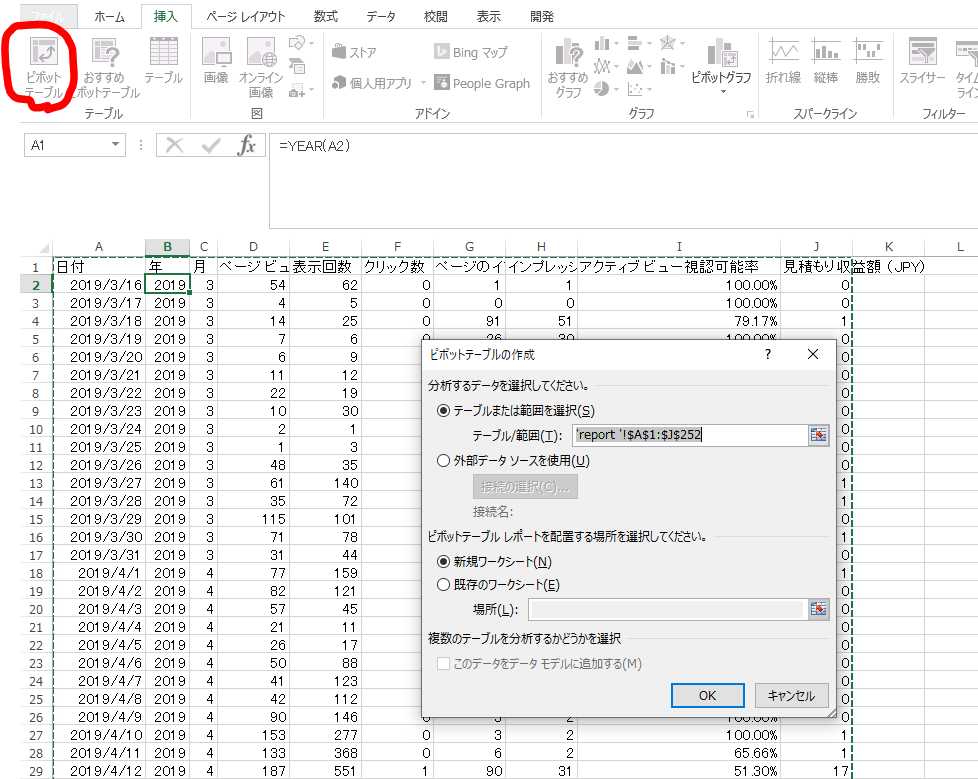
Task: Insert a combo chart from ribbon
Action: click(x=668, y=66)
